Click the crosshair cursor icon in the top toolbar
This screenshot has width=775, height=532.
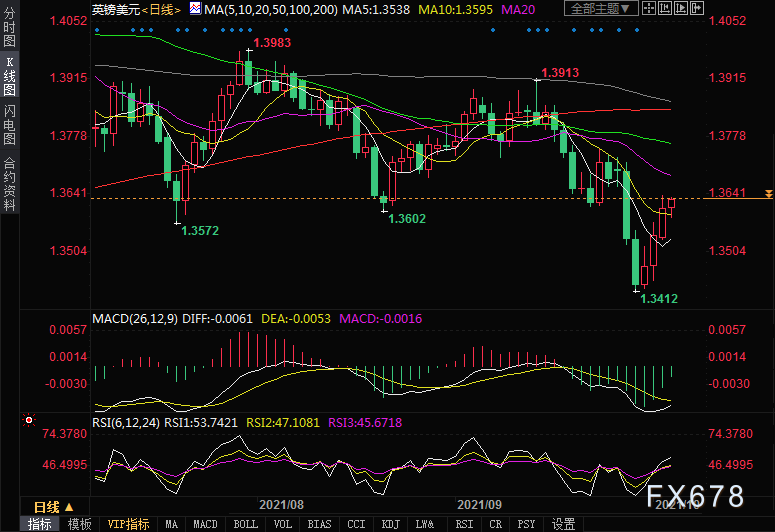[648, 8]
